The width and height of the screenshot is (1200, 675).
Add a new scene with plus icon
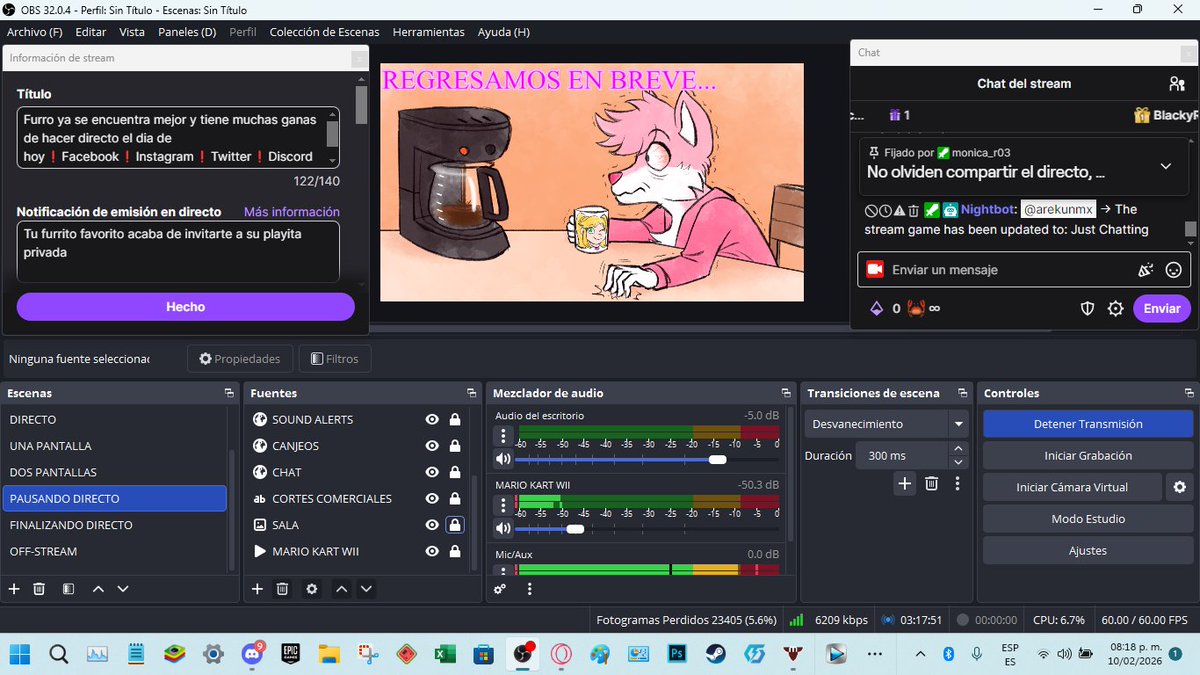pyautogui.click(x=14, y=589)
